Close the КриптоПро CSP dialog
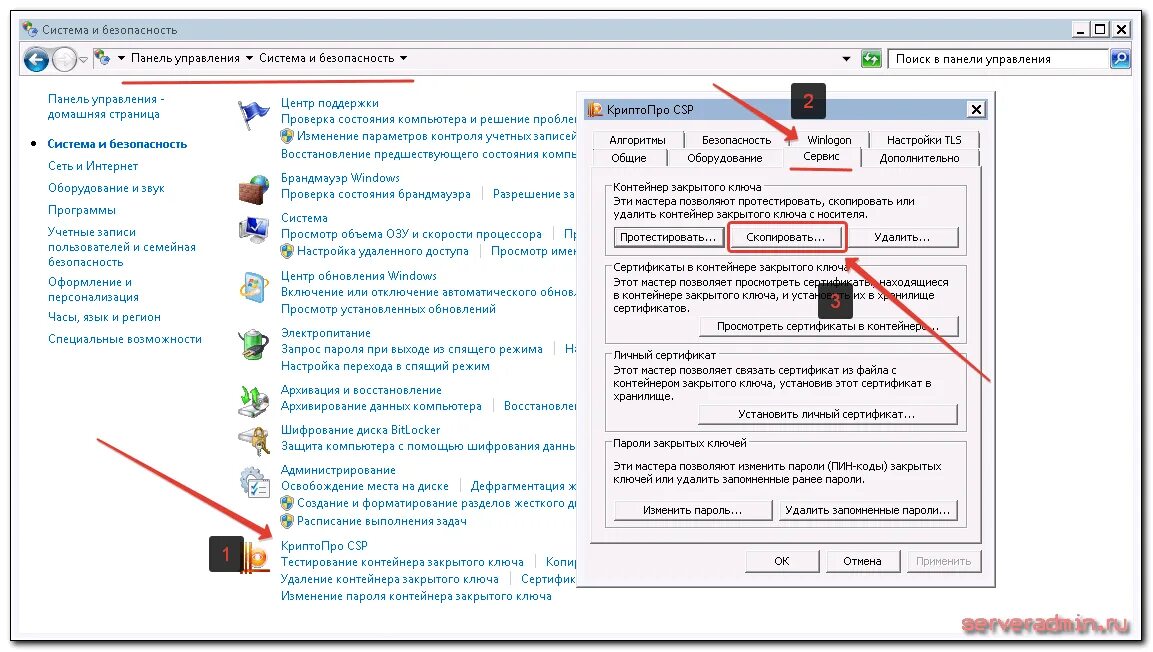This screenshot has height=652, width=1153. coord(976,110)
